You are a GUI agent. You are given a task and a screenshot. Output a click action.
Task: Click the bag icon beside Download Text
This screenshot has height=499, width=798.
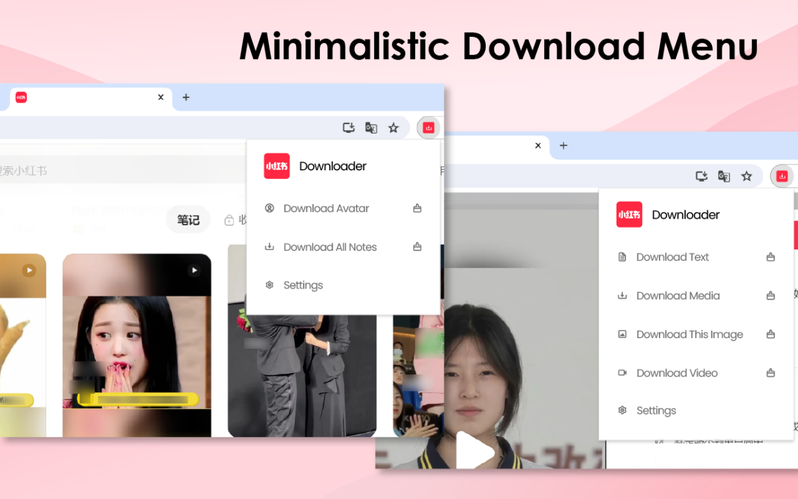click(771, 257)
